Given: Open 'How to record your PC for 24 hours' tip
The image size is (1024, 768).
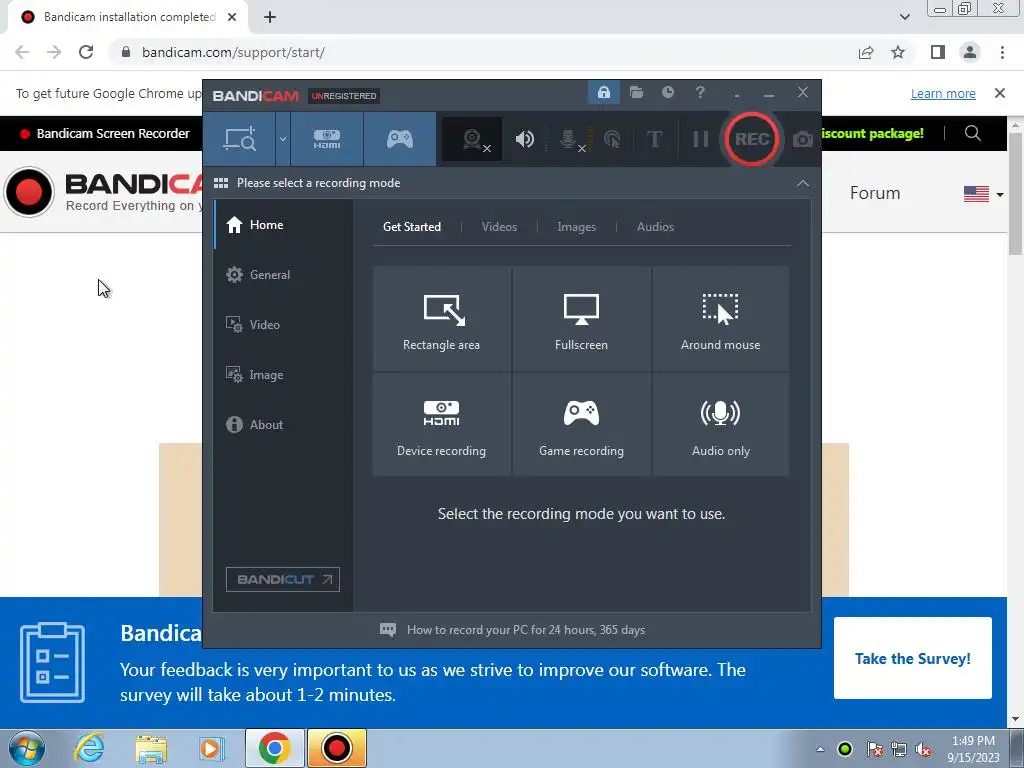Looking at the screenshot, I should [x=526, y=630].
